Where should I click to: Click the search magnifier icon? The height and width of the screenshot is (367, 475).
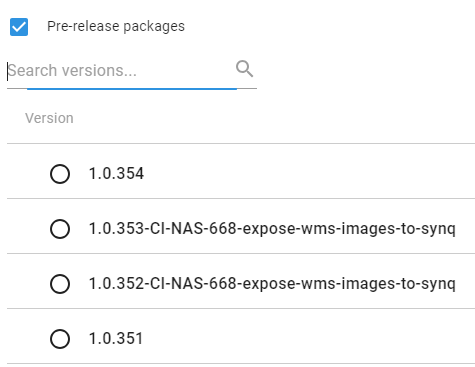point(244,69)
